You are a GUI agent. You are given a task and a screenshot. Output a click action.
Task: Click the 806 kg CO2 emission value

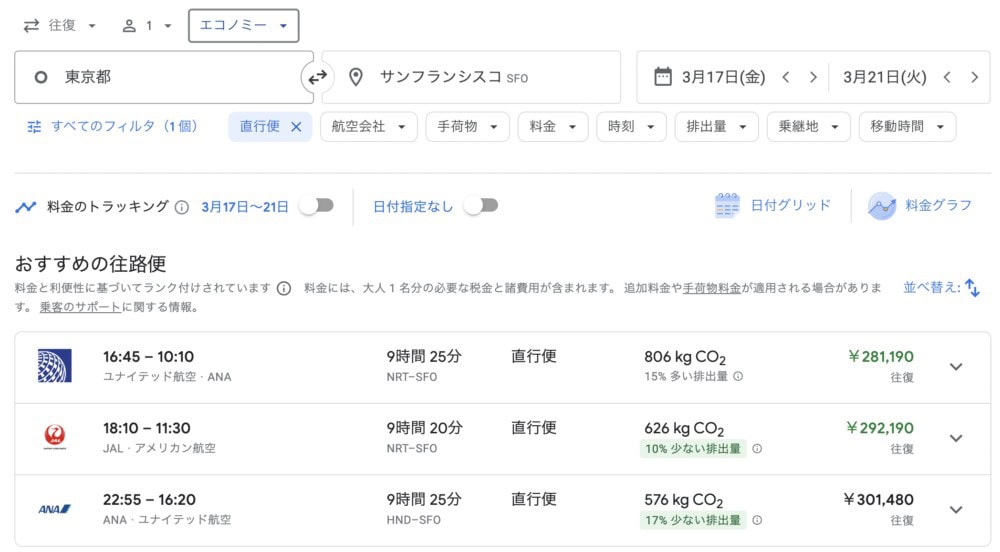tap(685, 358)
